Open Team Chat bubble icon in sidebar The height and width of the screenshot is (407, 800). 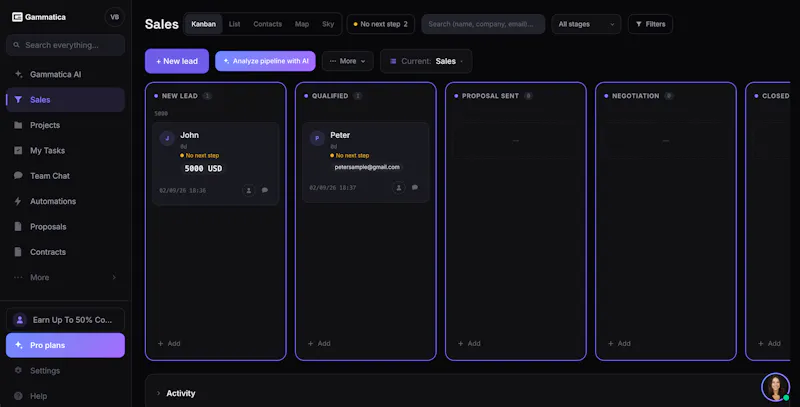tap(18, 175)
